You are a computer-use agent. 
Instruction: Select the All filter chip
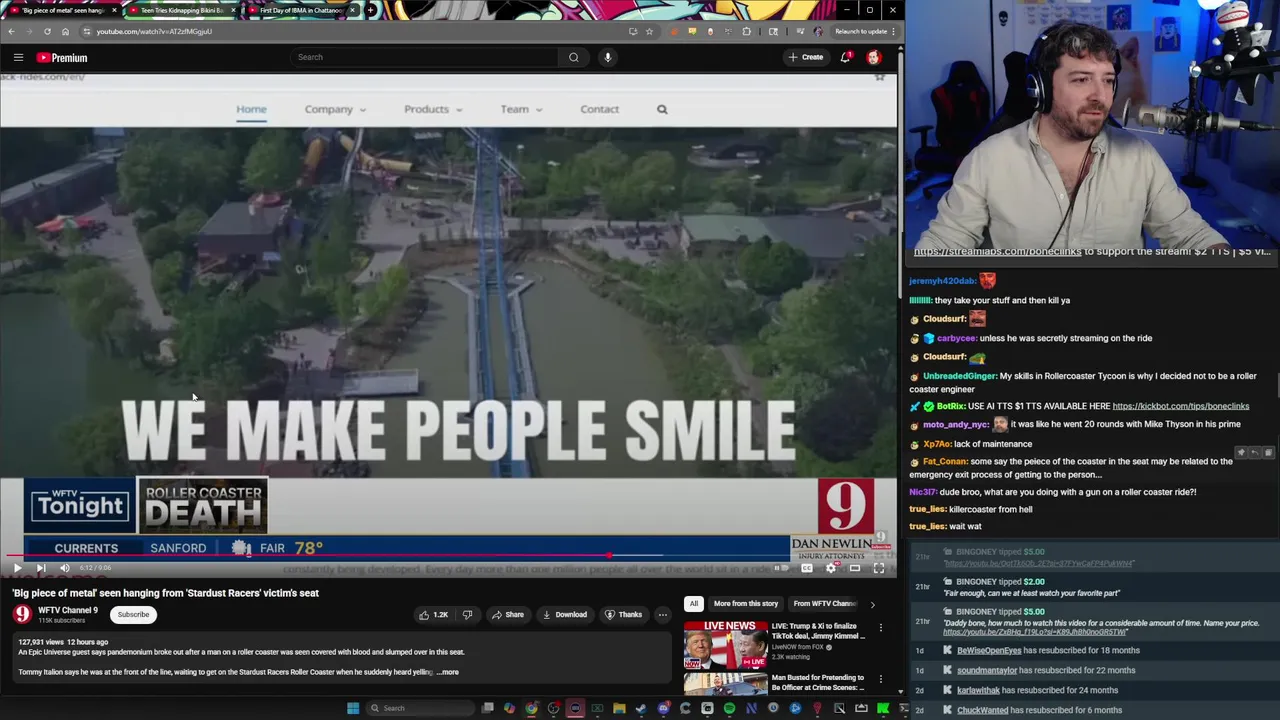[694, 604]
